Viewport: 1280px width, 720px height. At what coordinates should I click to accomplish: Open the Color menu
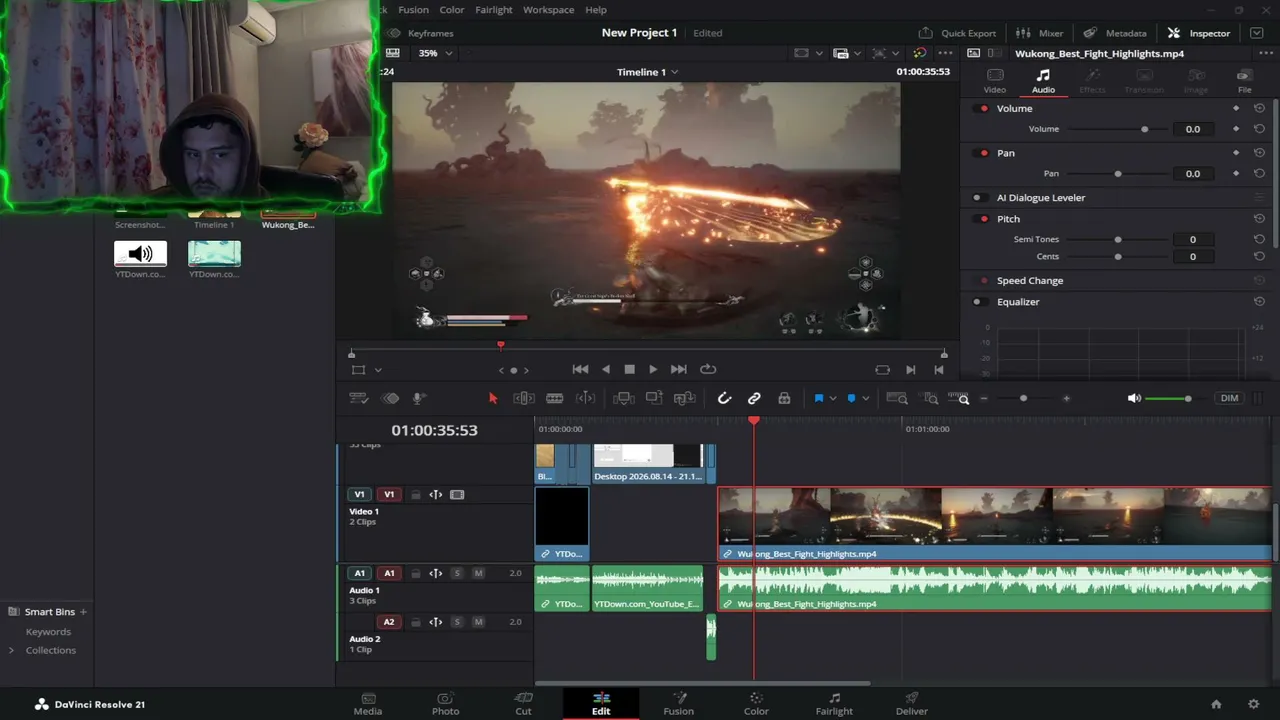coord(452,10)
